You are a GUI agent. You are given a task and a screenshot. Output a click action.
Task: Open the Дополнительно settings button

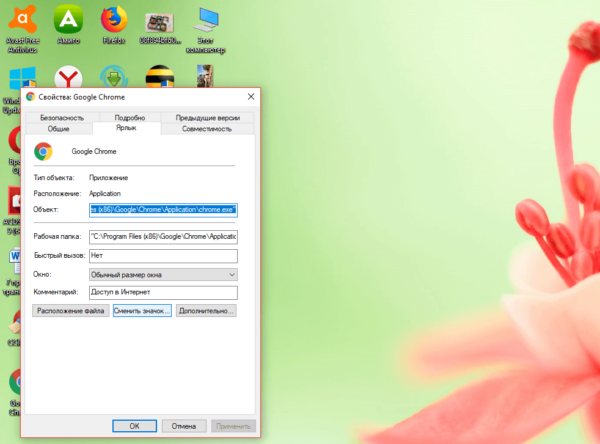point(206,311)
